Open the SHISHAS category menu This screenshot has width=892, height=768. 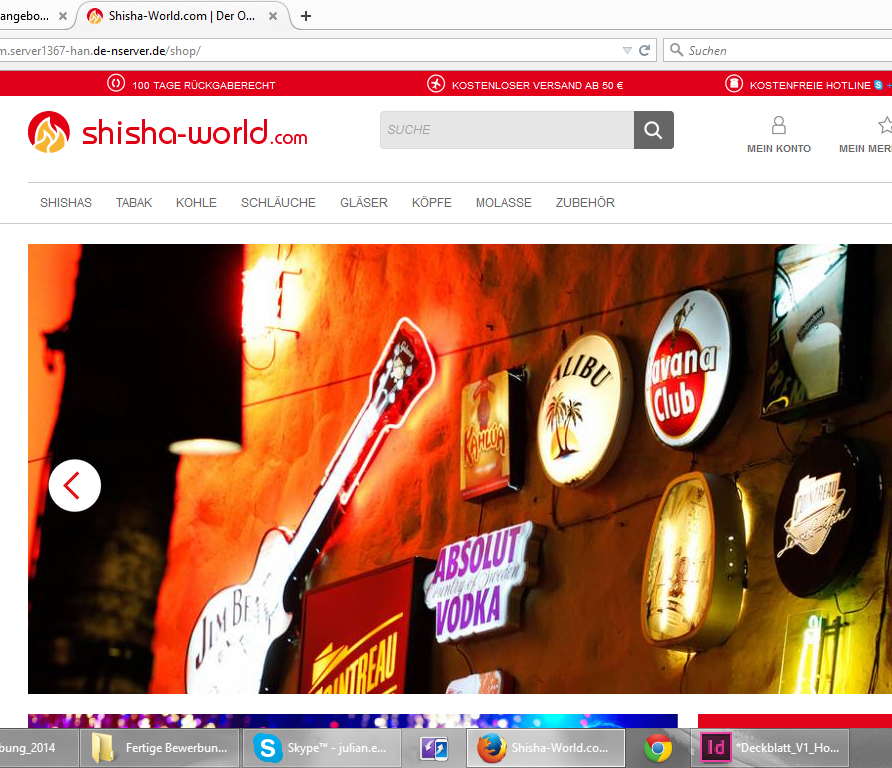[66, 203]
